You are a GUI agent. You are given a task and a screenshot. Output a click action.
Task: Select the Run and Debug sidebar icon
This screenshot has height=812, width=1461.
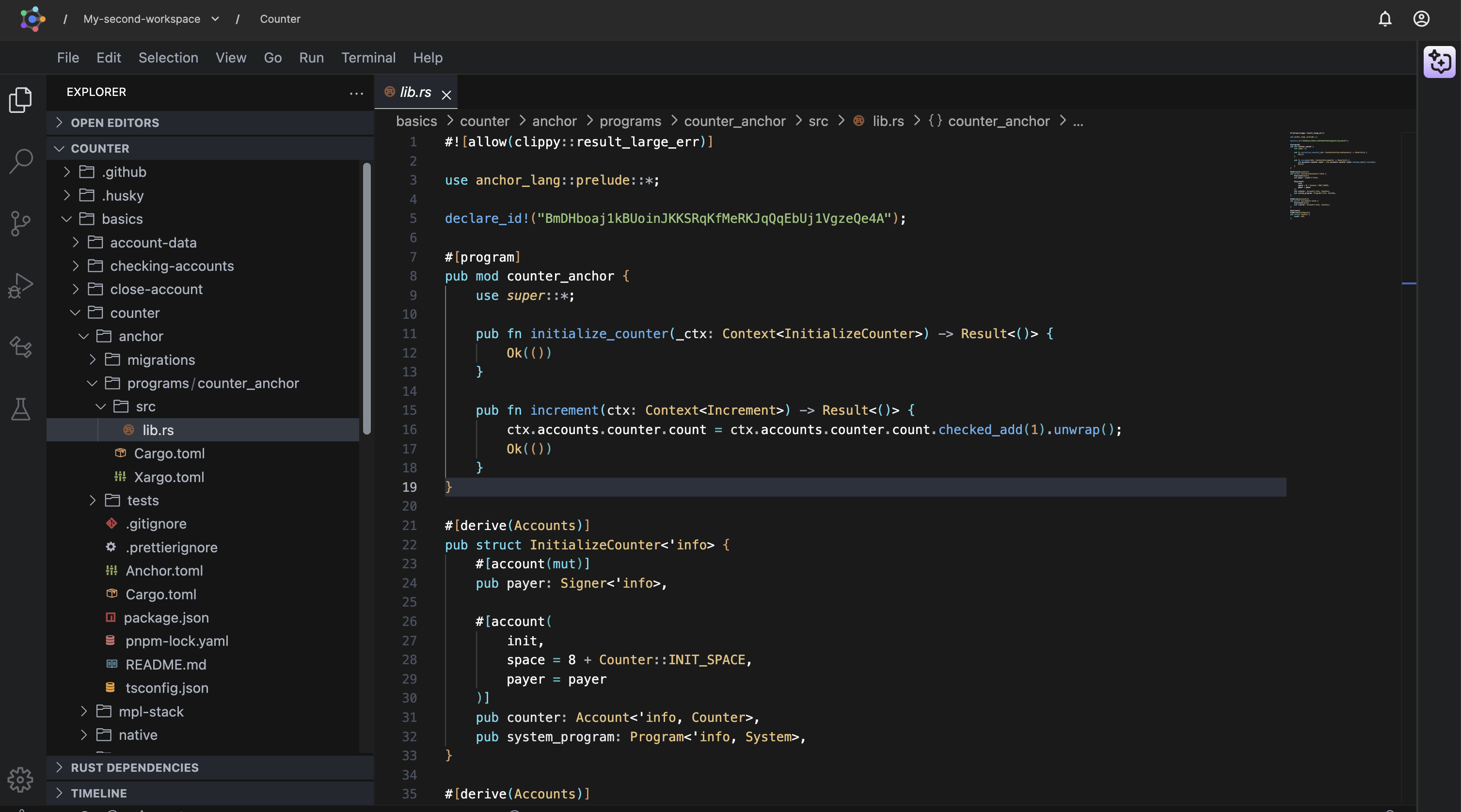click(21, 285)
